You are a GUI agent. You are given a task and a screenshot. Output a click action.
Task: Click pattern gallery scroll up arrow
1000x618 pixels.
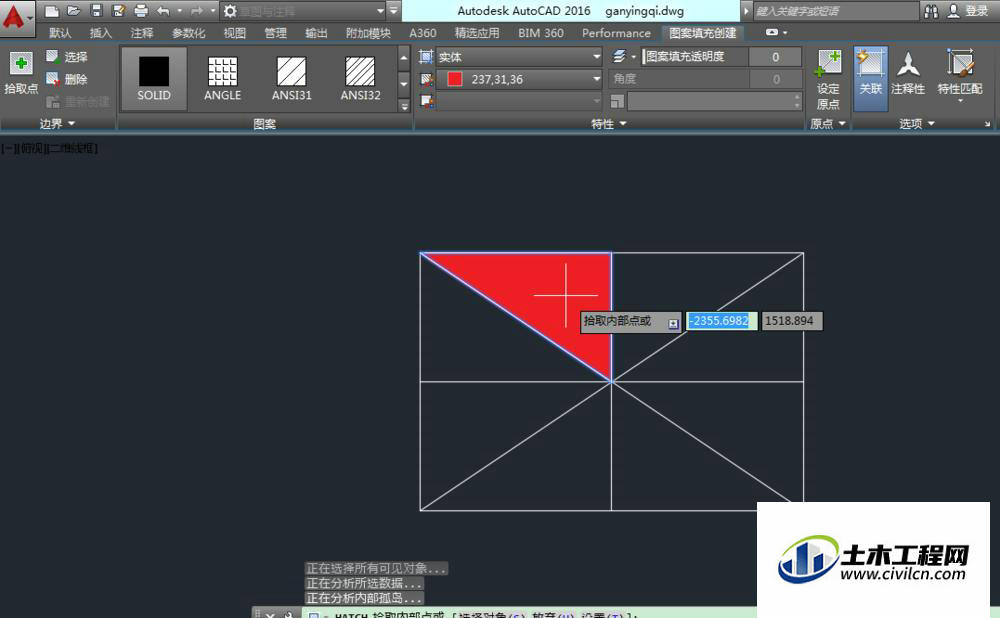tap(404, 58)
